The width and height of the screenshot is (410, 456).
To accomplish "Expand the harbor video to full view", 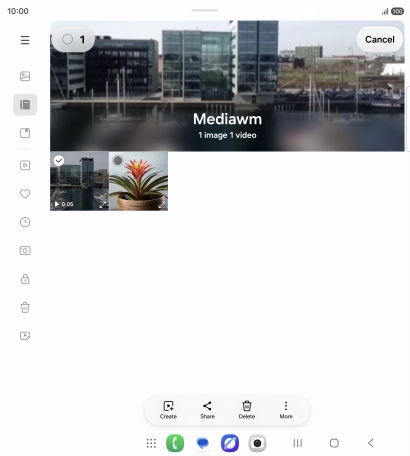I will pos(103,205).
